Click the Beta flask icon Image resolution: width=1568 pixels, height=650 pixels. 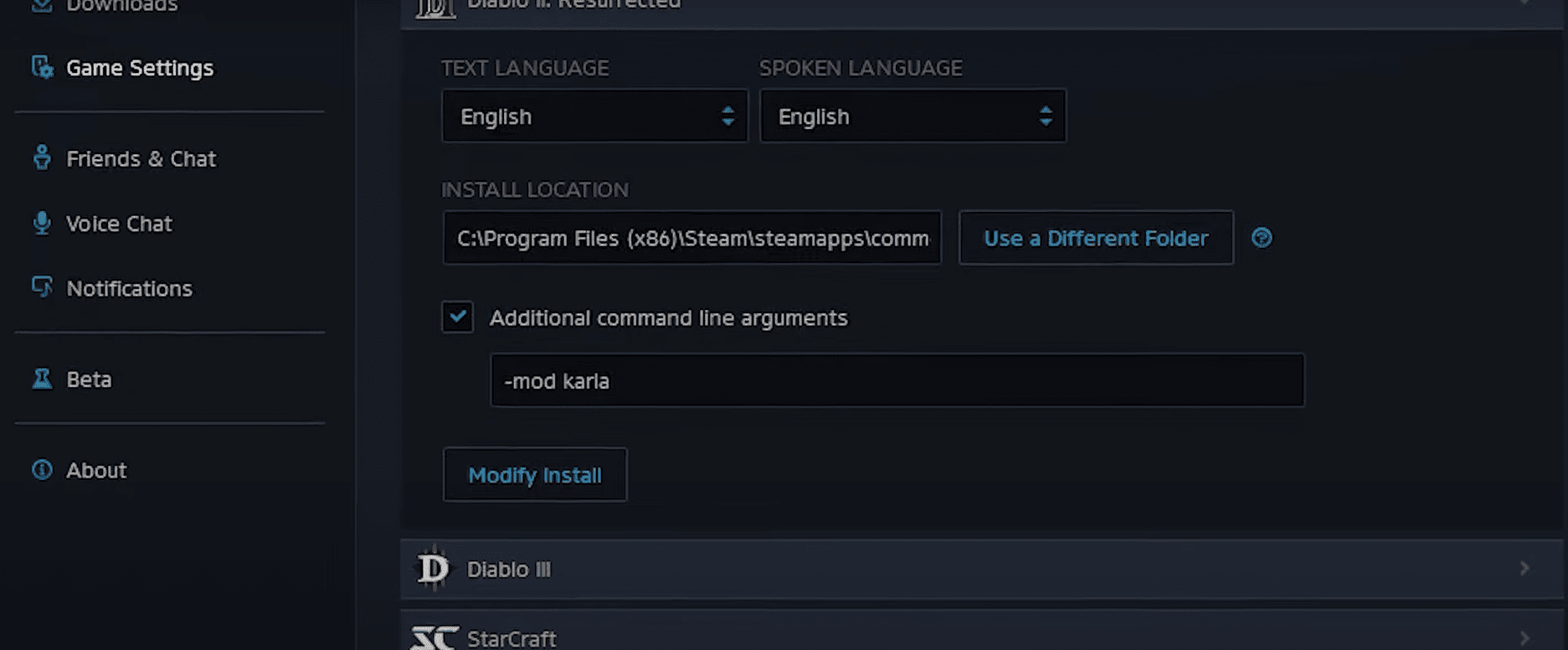42,379
